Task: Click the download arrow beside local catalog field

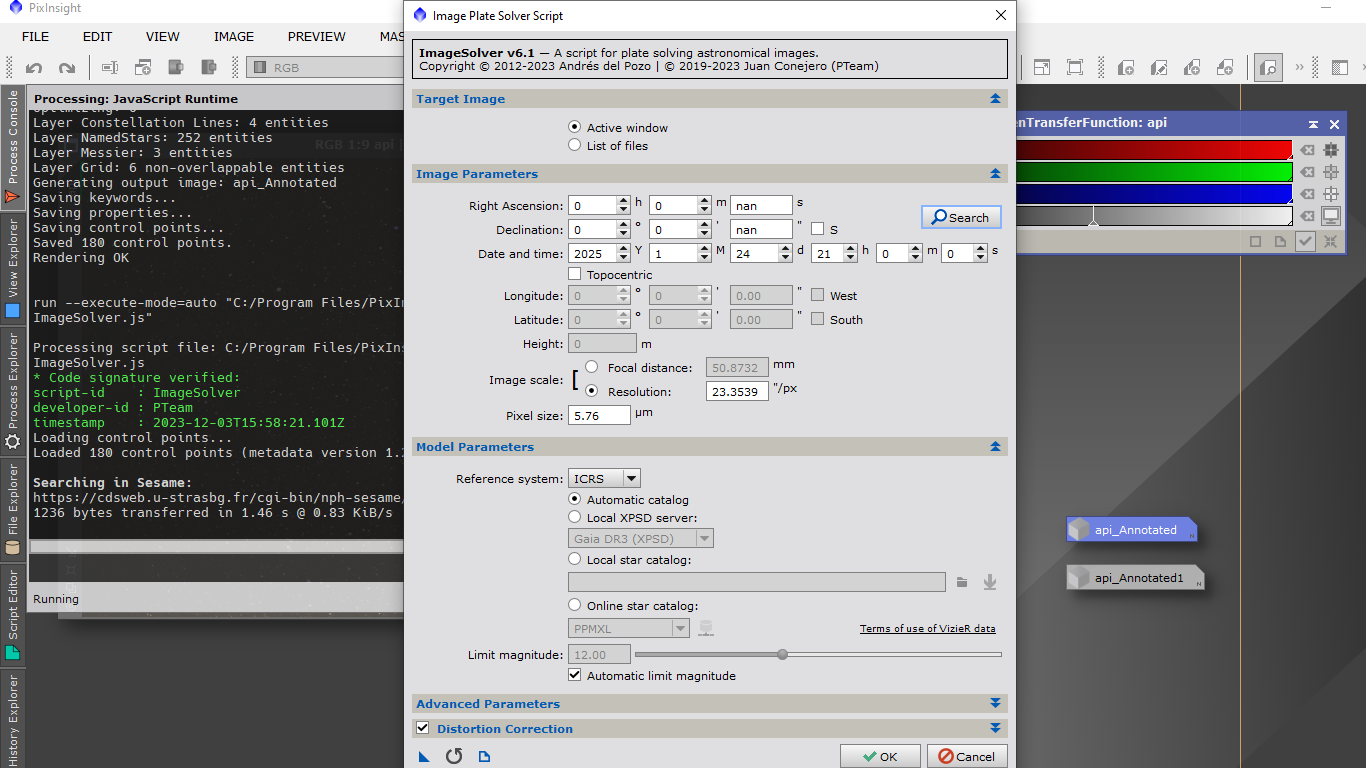Action: pyautogui.click(x=990, y=582)
